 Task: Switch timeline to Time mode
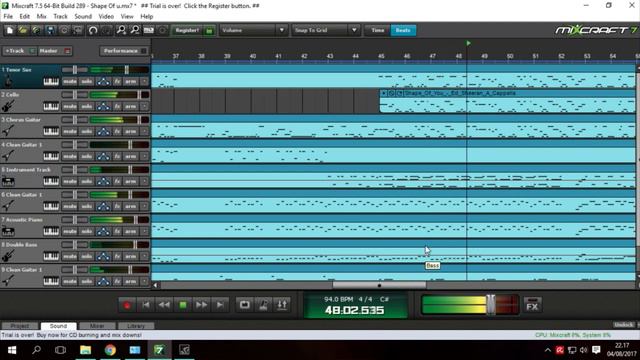[x=378, y=30]
